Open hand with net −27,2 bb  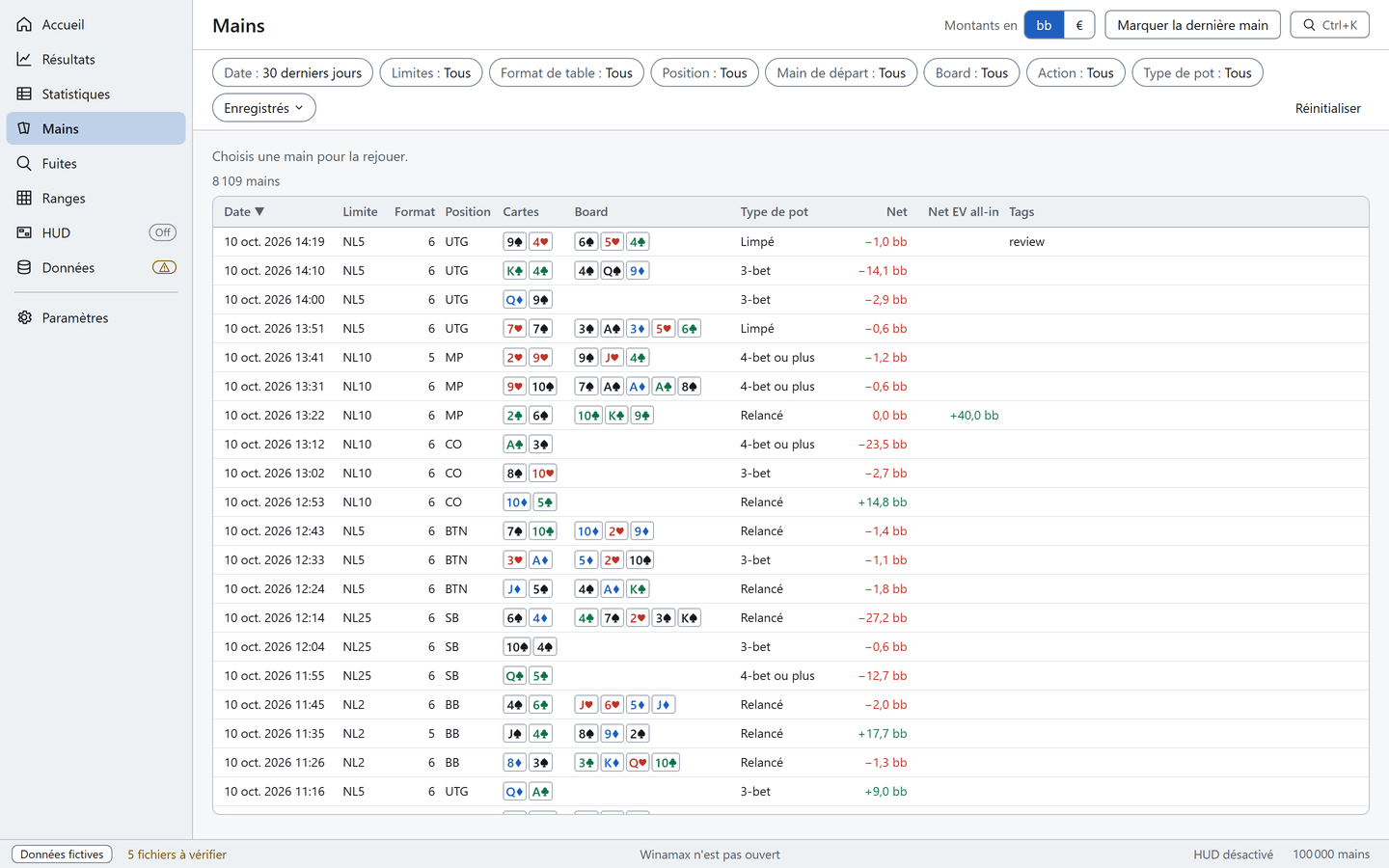(x=790, y=617)
